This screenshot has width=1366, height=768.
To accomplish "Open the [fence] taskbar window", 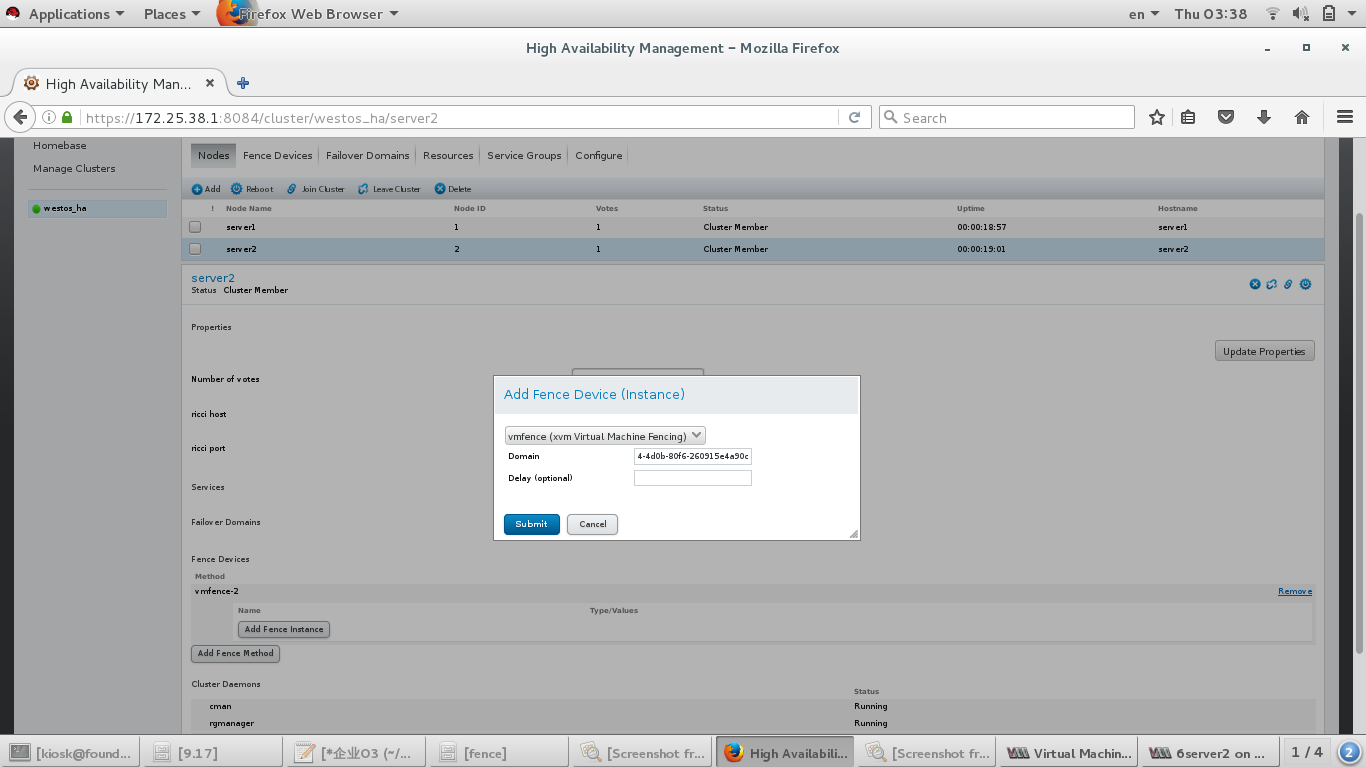I will pos(497,752).
